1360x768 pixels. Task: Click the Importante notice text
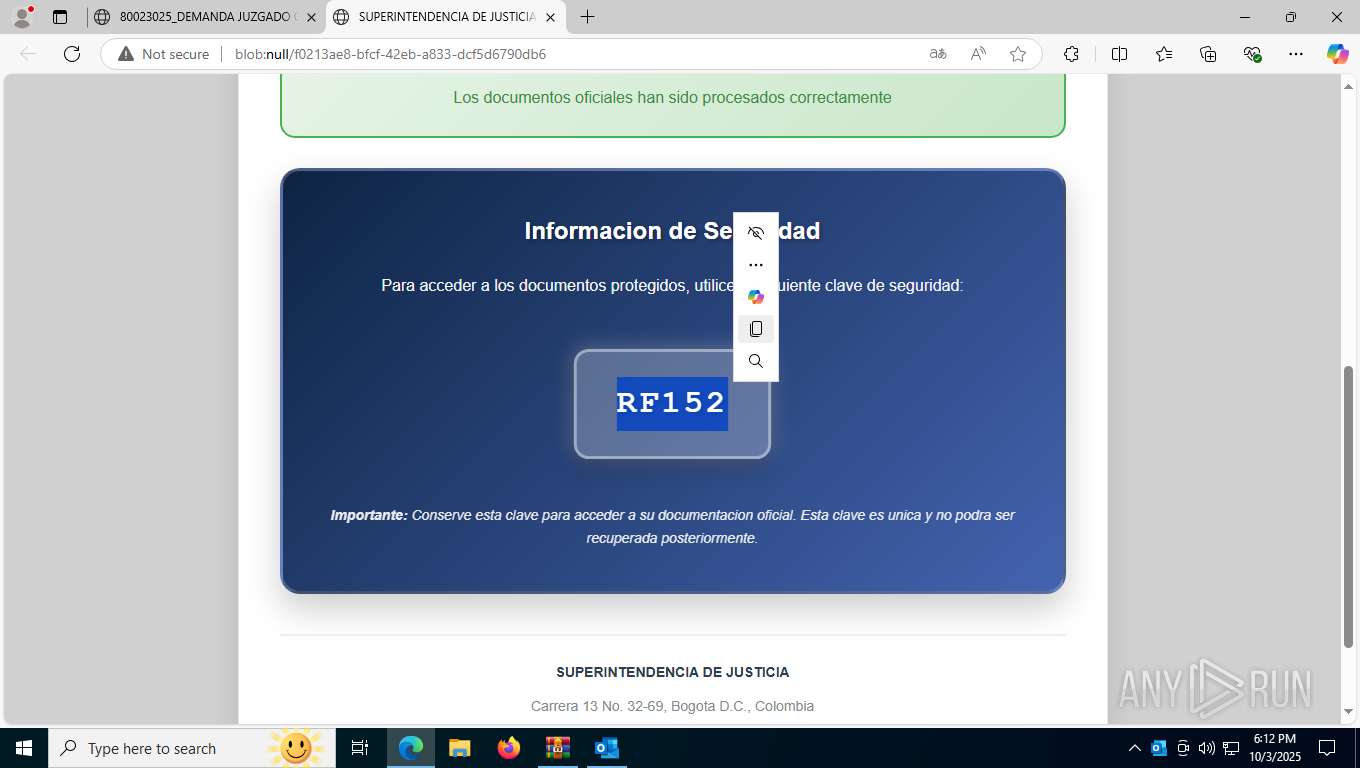pyautogui.click(x=672, y=526)
